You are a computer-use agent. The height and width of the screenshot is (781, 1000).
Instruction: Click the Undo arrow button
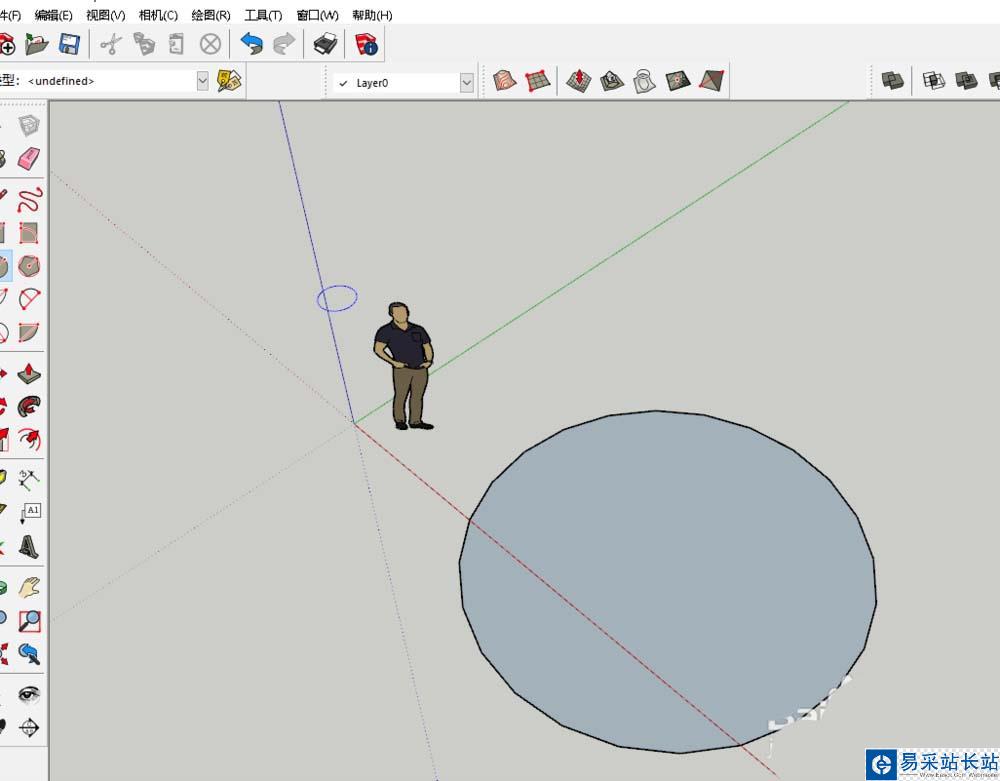click(251, 44)
